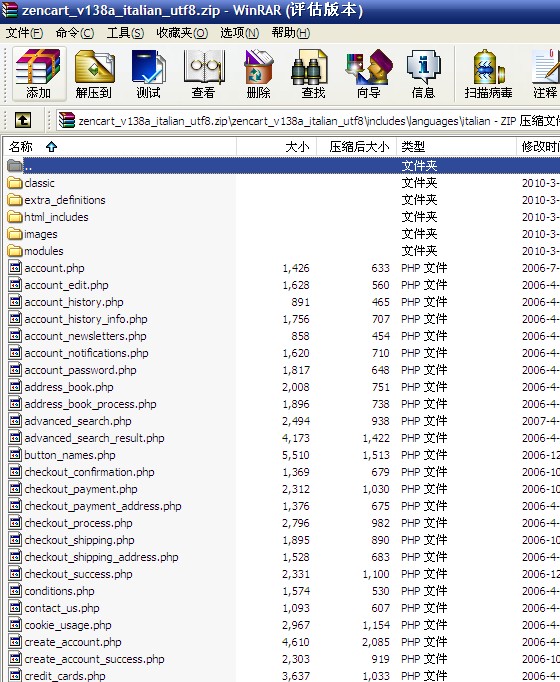Click the 解压到 (Extract to) icon
The image size is (560, 682).
click(x=94, y=74)
